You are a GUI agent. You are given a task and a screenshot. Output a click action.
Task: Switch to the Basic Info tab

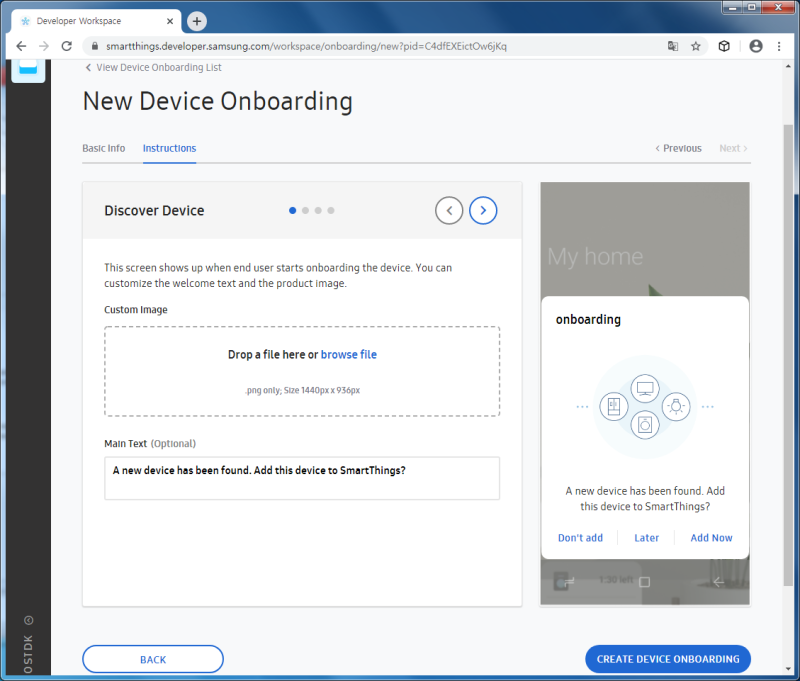(103, 148)
